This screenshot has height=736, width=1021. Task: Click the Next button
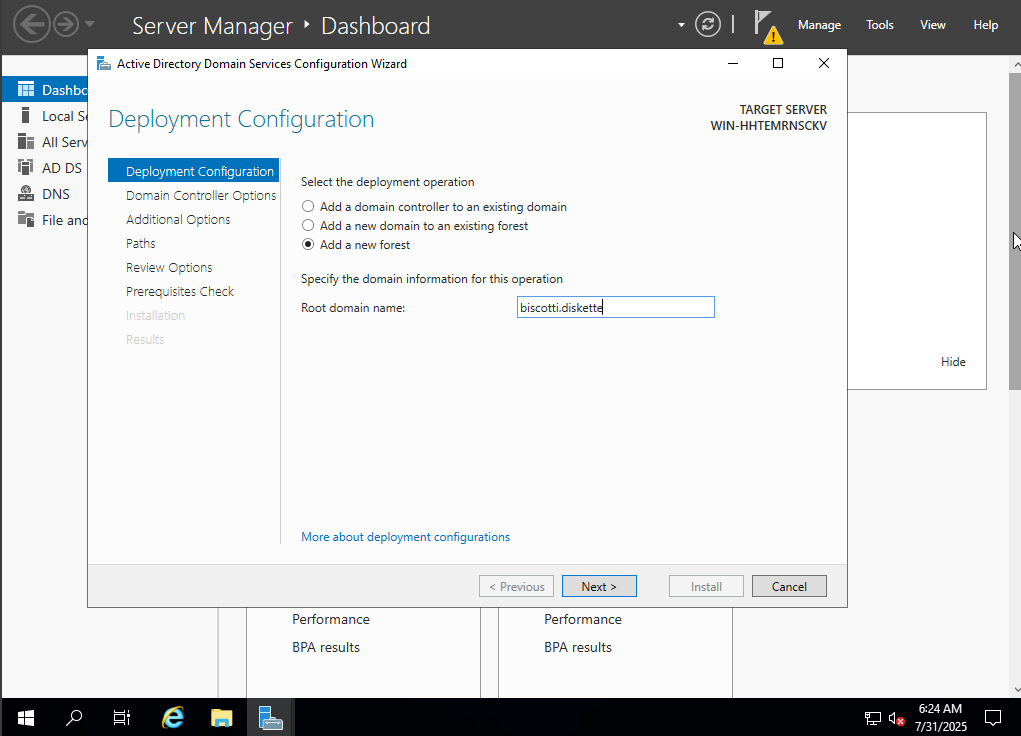pos(599,587)
